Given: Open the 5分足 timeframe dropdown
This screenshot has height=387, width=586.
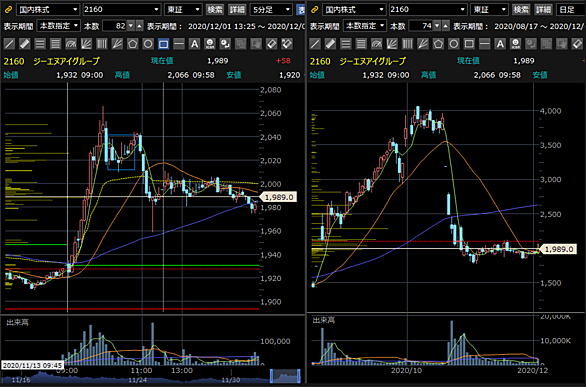Looking at the screenshot, I should (271, 9).
